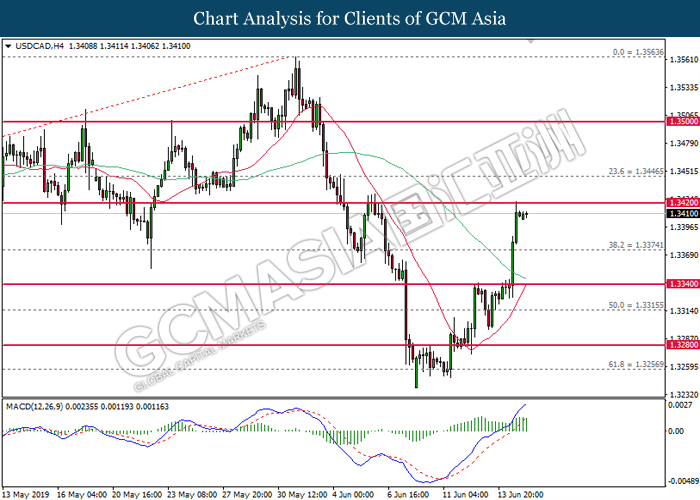Image resolution: width=700 pixels, height=500 pixels.
Task: Click the 11 Jun 04:00 time label
Action: [465, 495]
